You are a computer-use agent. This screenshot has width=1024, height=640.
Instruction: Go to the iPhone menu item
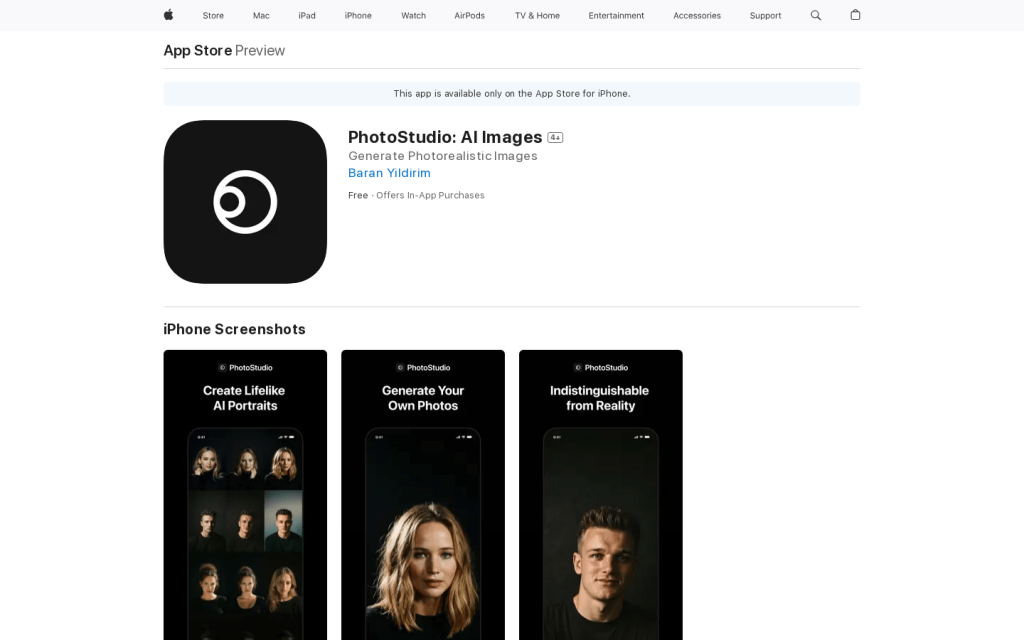click(358, 15)
